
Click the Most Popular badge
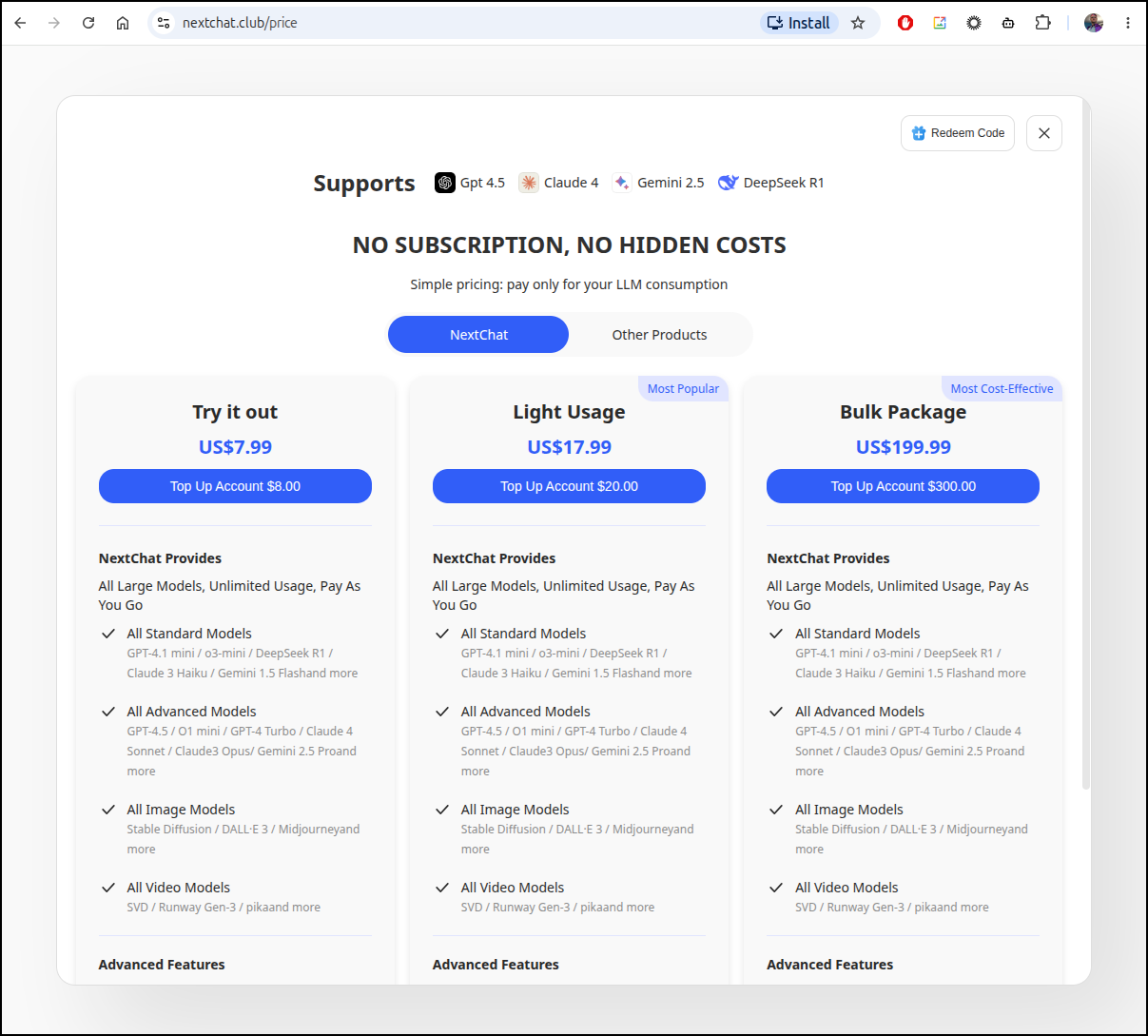[683, 389]
